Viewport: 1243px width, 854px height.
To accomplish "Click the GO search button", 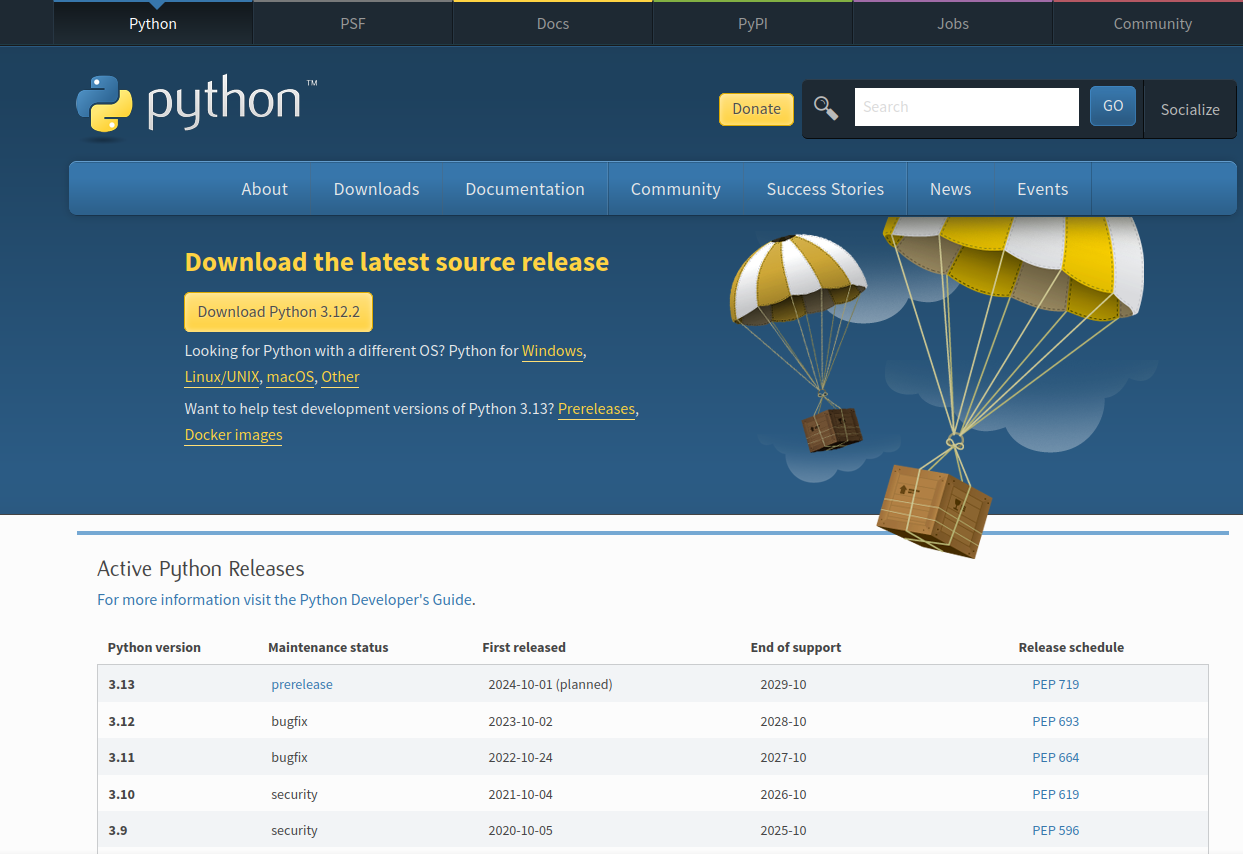I will click(x=1112, y=106).
